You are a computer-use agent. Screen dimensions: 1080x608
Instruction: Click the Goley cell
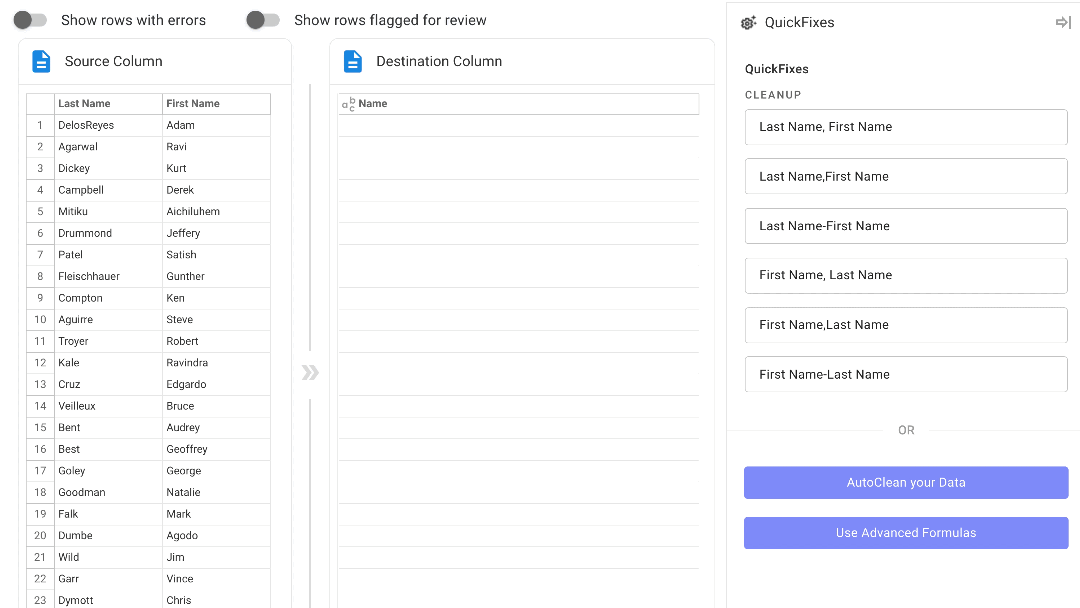[x=108, y=471]
